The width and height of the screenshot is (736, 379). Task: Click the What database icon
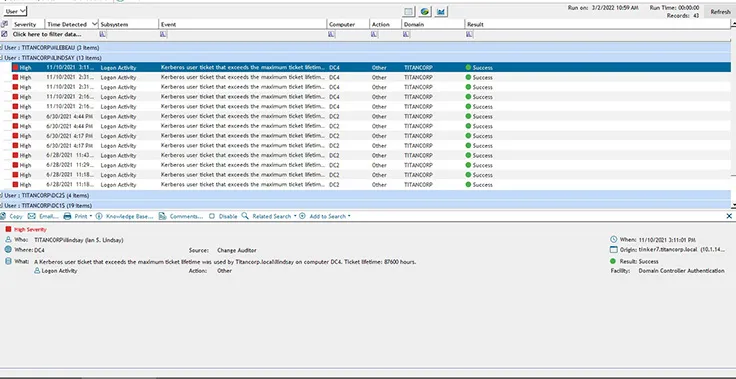click(8, 261)
